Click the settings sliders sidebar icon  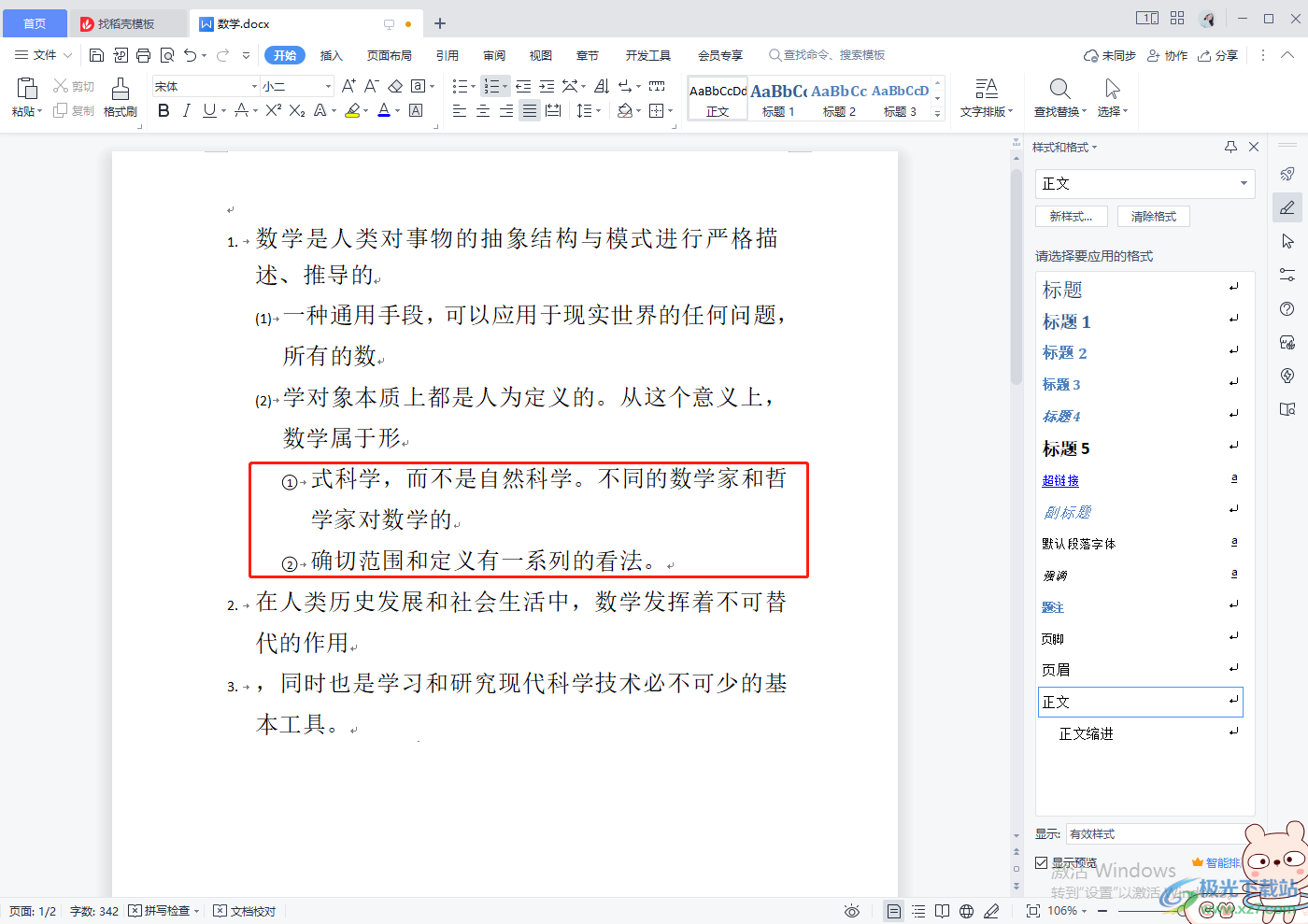[1287, 275]
